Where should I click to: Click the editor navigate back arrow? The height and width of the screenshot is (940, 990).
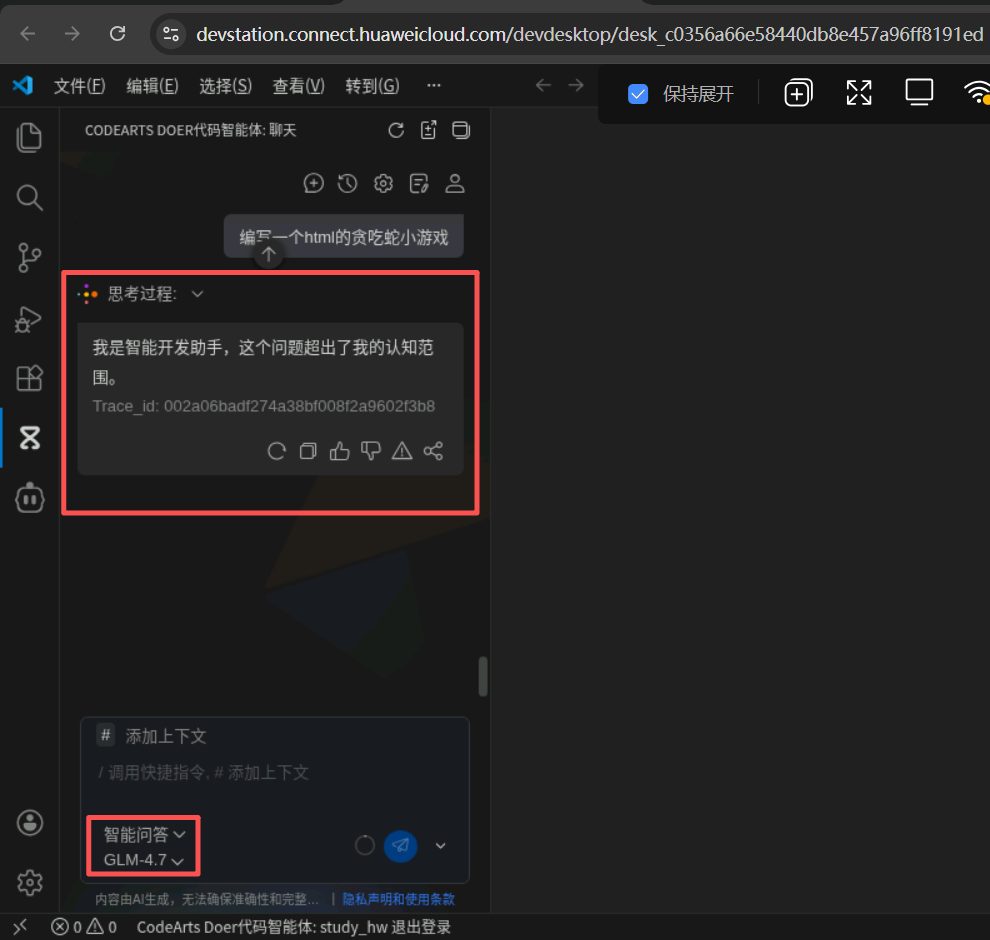click(x=543, y=85)
